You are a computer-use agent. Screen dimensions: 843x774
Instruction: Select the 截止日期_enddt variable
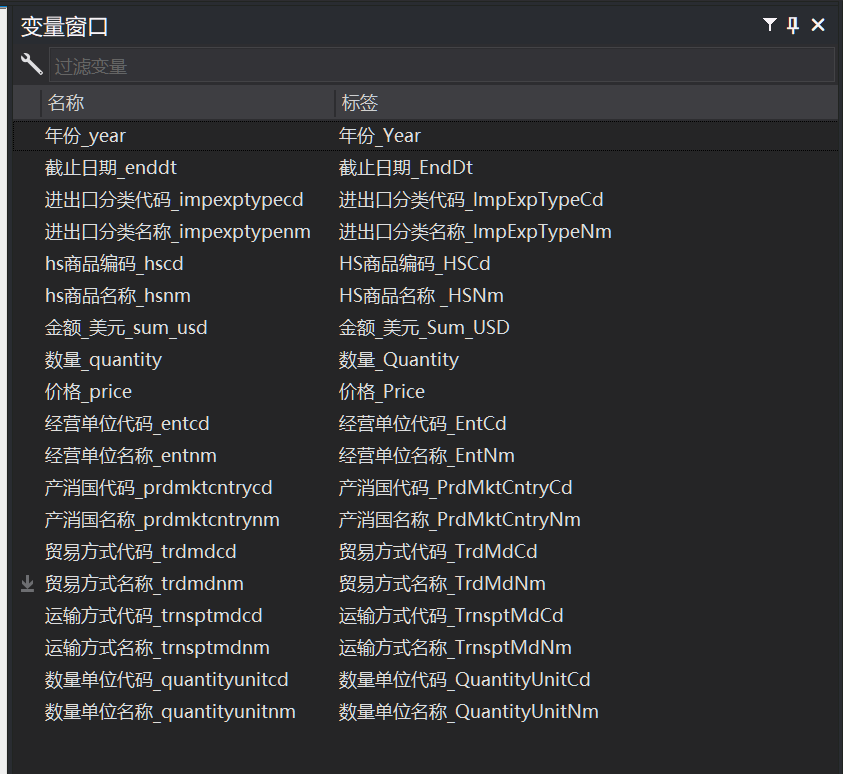tap(111, 168)
